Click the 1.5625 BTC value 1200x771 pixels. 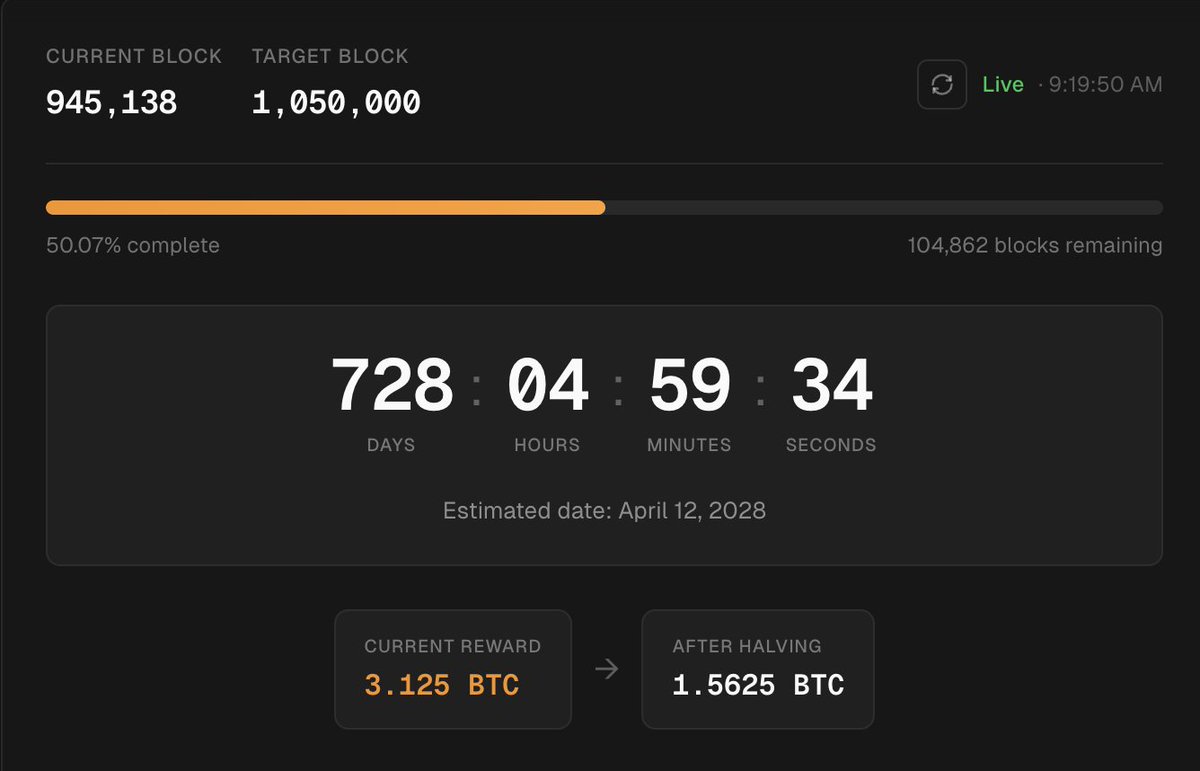click(758, 686)
